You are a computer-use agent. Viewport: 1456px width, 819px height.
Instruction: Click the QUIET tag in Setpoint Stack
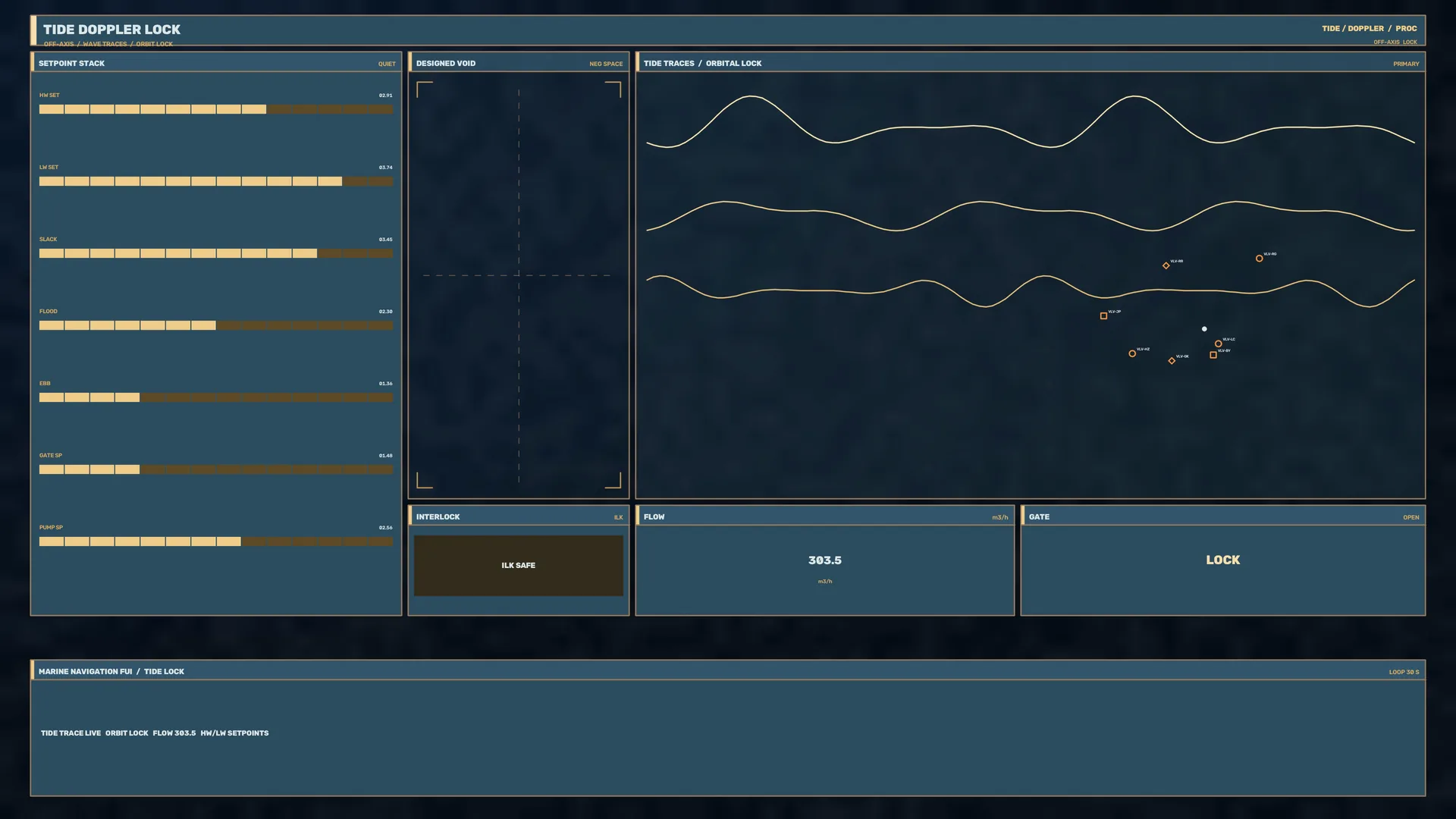pyautogui.click(x=387, y=64)
